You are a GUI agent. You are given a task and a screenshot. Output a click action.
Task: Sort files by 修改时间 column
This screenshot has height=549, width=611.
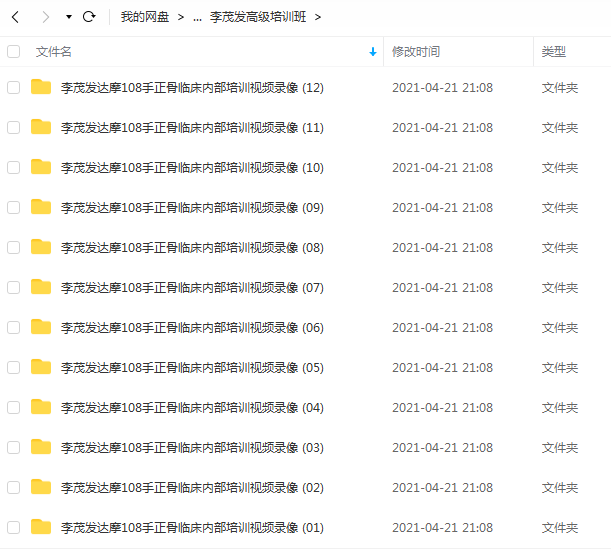[416, 51]
